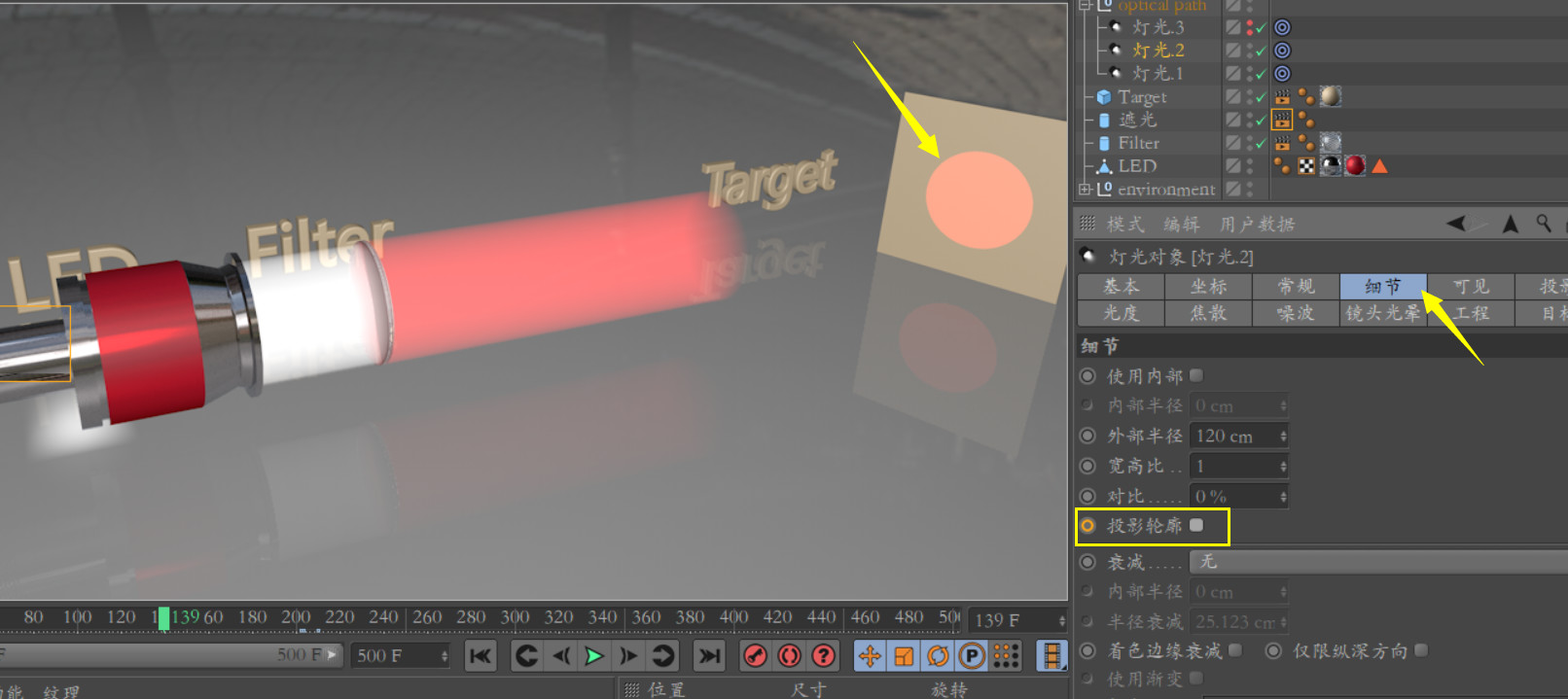Enable 使用内部 checkbox
The width and height of the screenshot is (1568, 699).
click(x=1196, y=375)
